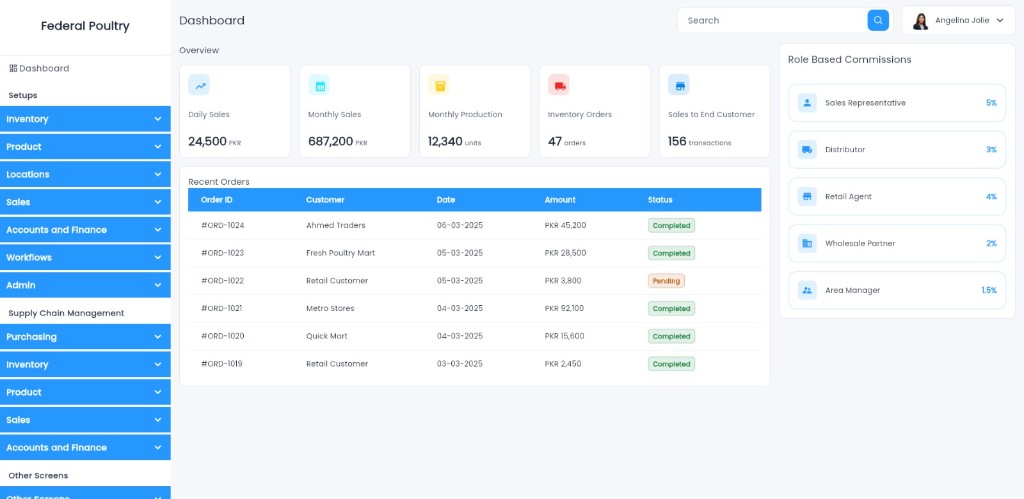Viewport: 1024px width, 499px height.
Task: Open Sales menu under Supply Chain Management
Action: click(x=85, y=420)
